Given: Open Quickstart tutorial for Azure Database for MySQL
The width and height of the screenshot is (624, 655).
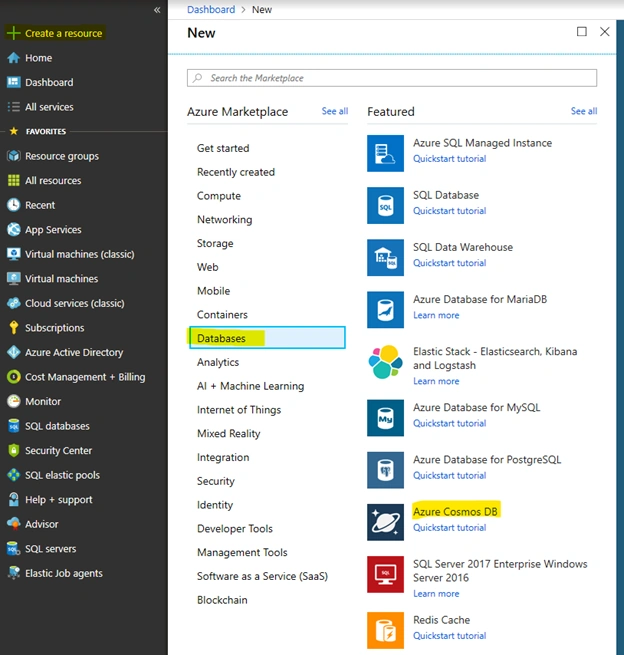Looking at the screenshot, I should pyautogui.click(x=449, y=423).
